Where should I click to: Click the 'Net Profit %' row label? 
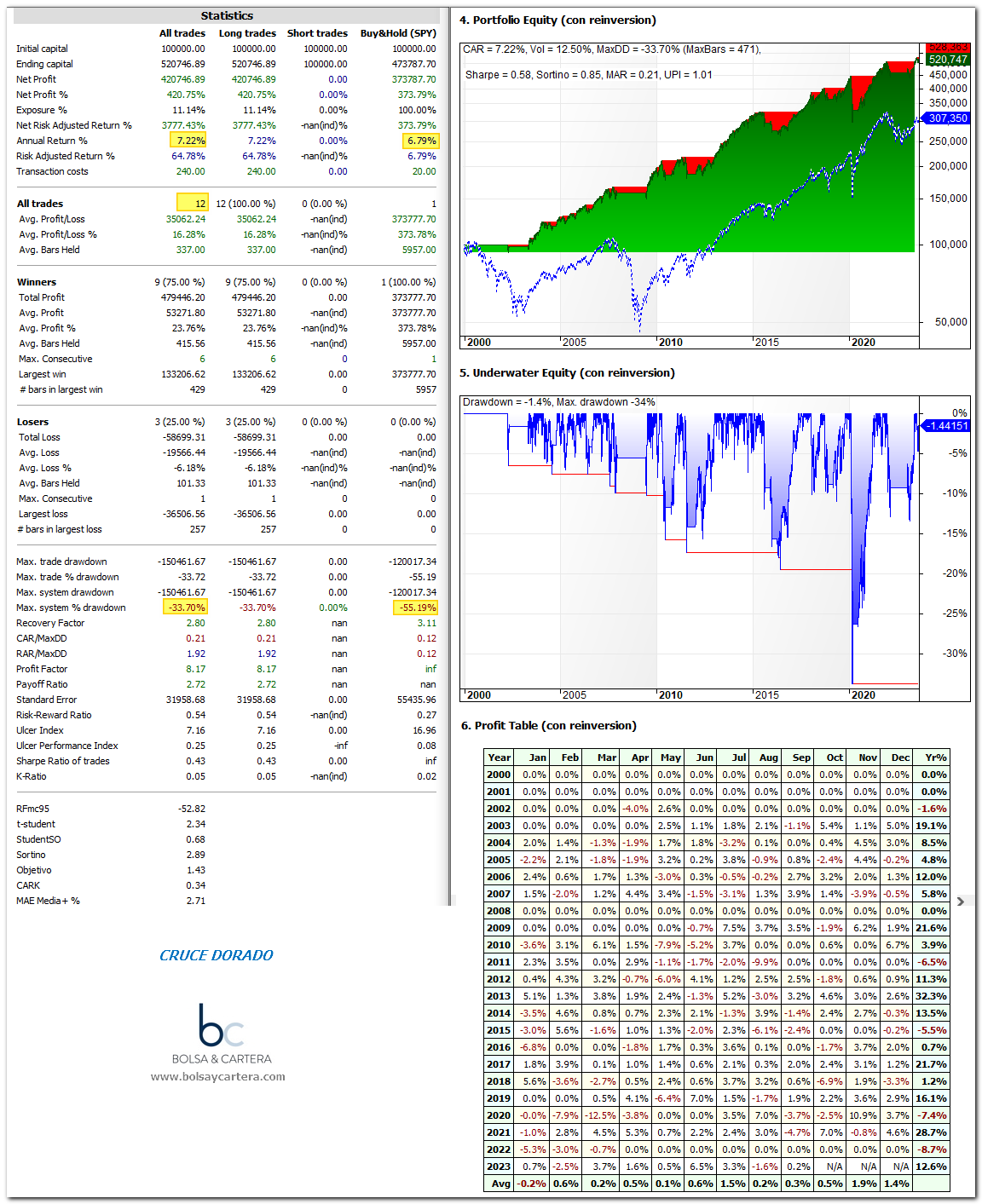(x=42, y=95)
